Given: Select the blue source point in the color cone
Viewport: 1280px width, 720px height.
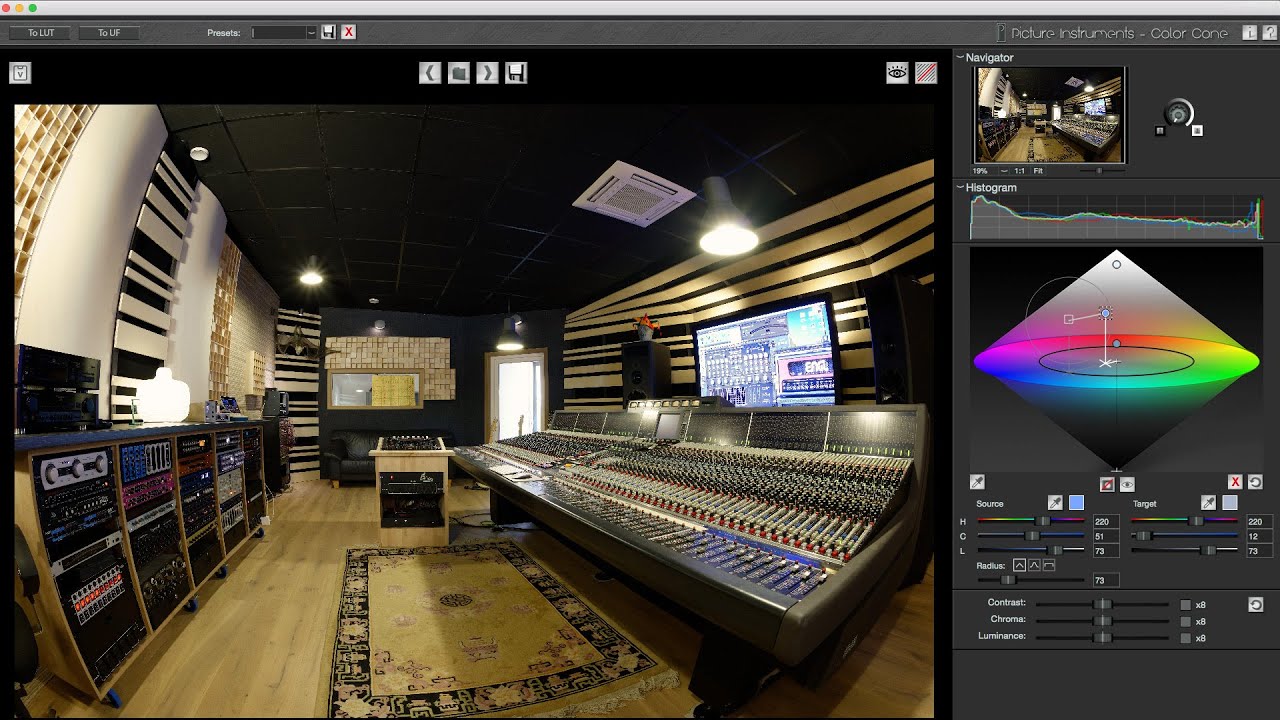Looking at the screenshot, I should tap(1105, 314).
